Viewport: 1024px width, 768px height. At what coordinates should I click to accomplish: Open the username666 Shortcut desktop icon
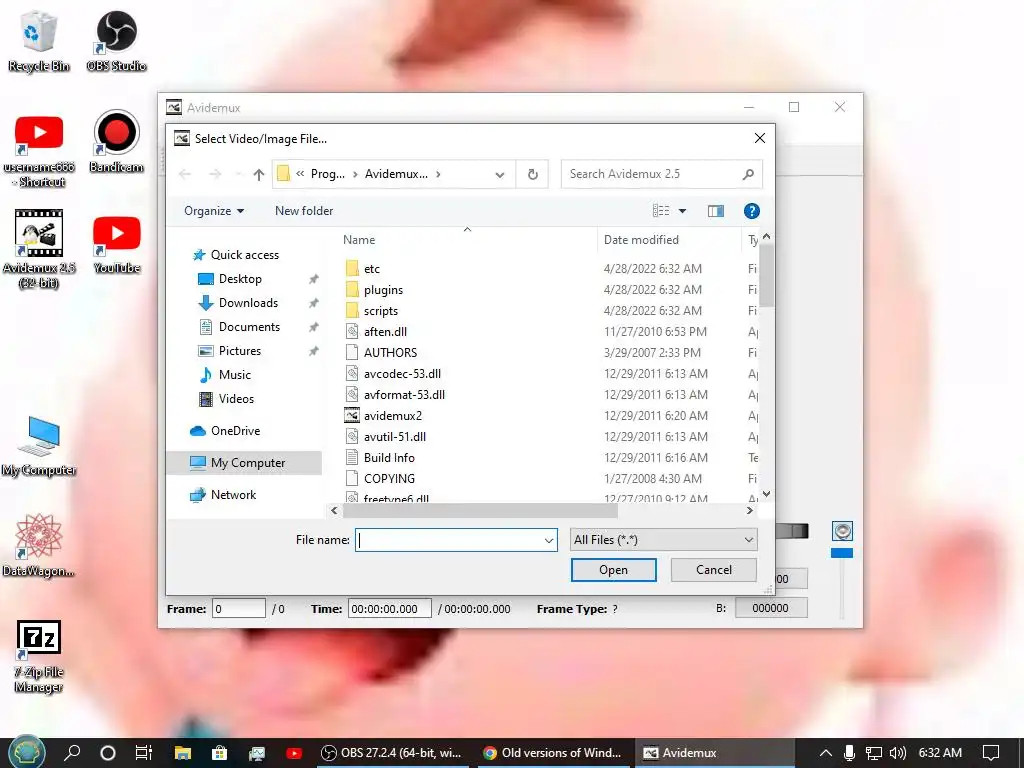click(39, 150)
